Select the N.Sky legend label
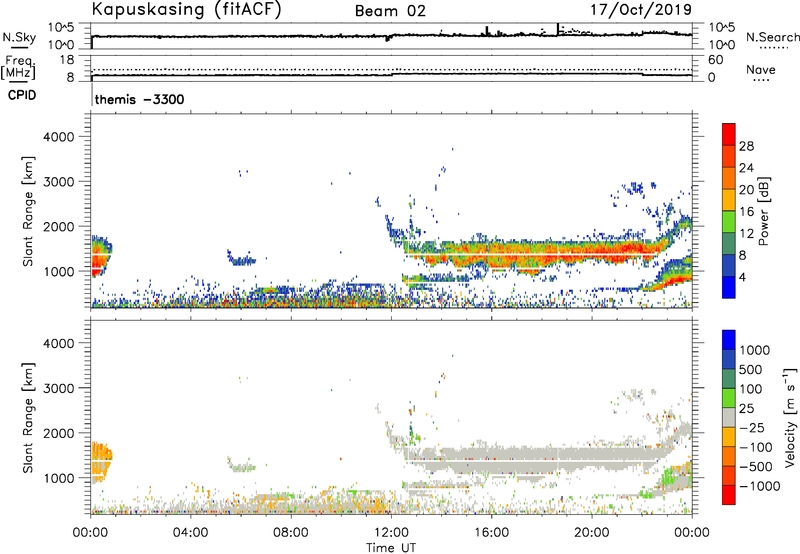 point(19,37)
